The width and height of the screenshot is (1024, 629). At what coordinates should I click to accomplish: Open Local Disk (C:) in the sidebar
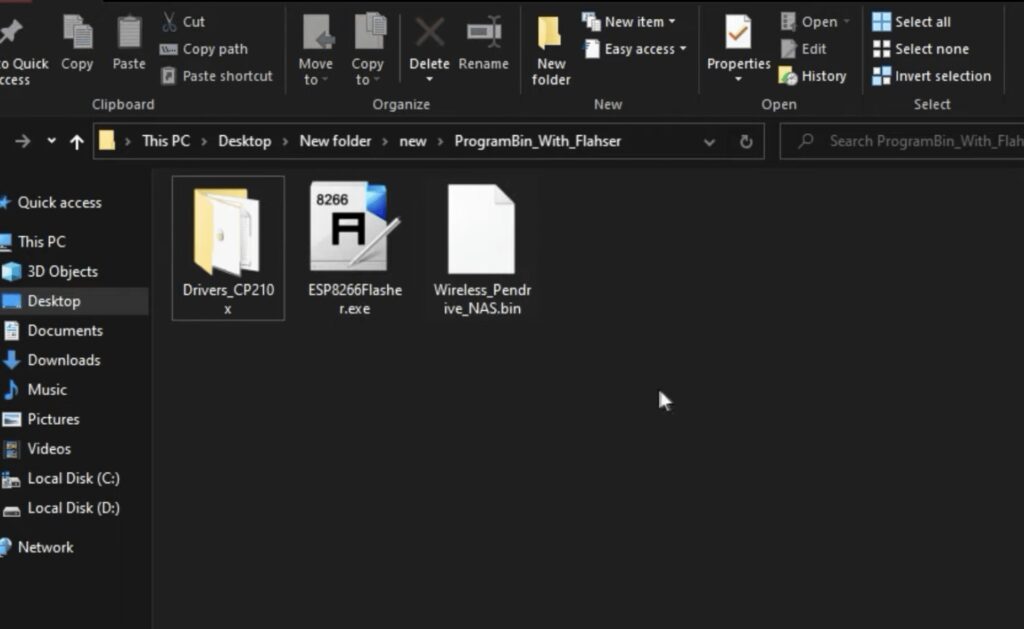[x=73, y=478]
